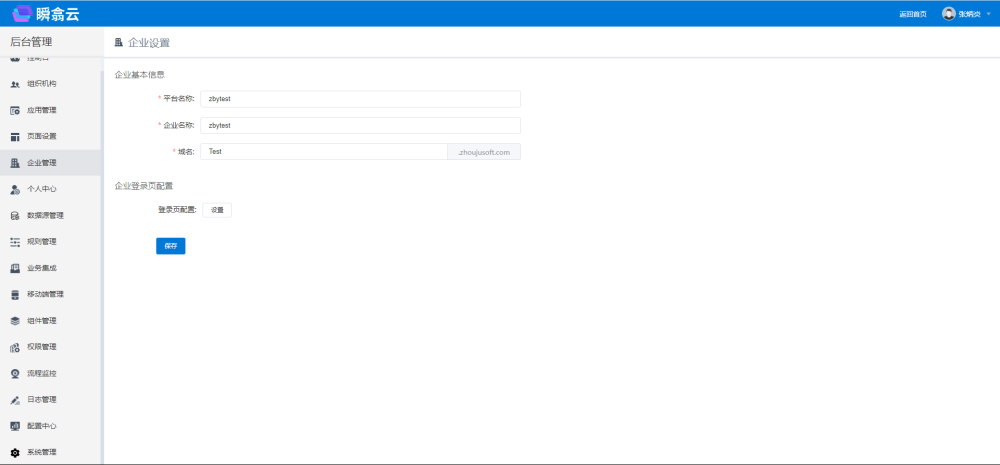Click the 流程监控 icon in sidebar
This screenshot has width=1000, height=465.
tap(15, 373)
